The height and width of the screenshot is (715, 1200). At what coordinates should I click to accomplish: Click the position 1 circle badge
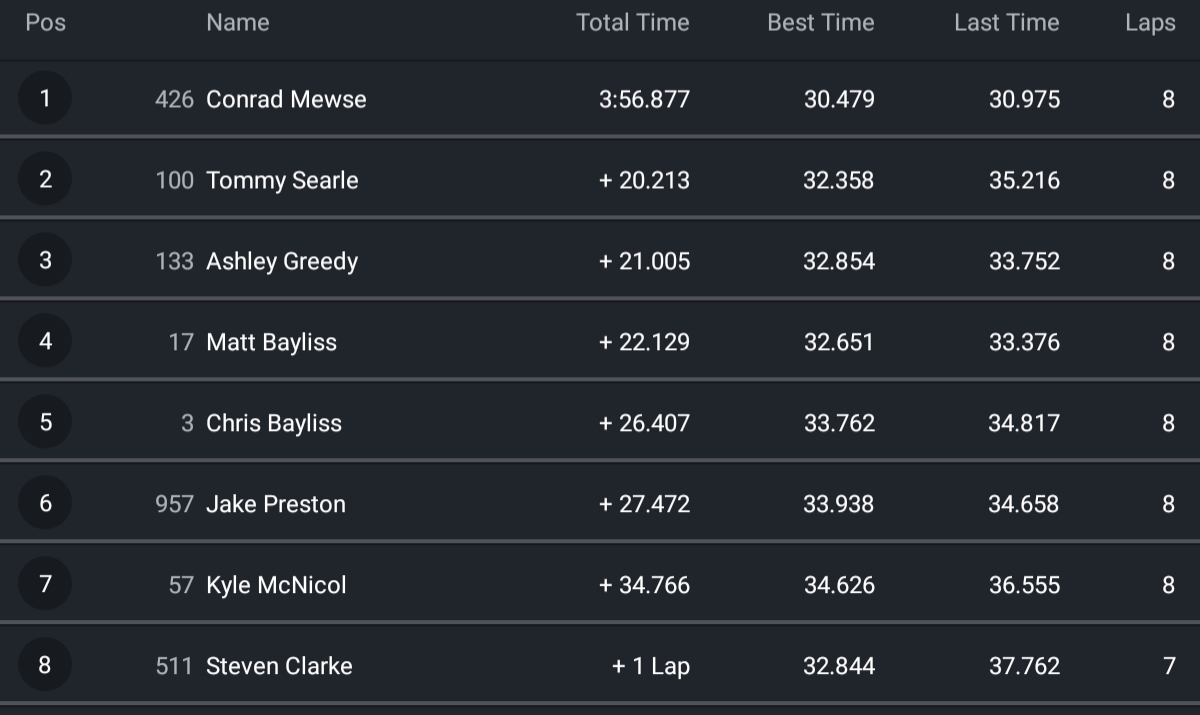coord(45,98)
